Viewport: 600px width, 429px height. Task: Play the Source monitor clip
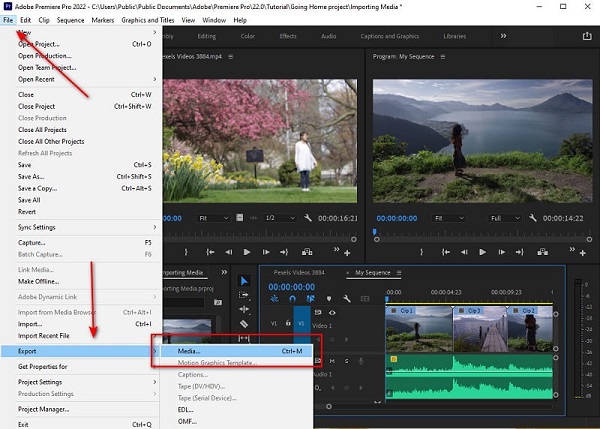pos(247,252)
